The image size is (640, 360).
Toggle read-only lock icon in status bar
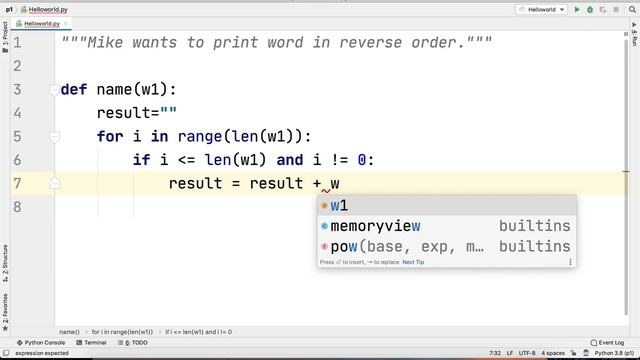click(x=573, y=353)
